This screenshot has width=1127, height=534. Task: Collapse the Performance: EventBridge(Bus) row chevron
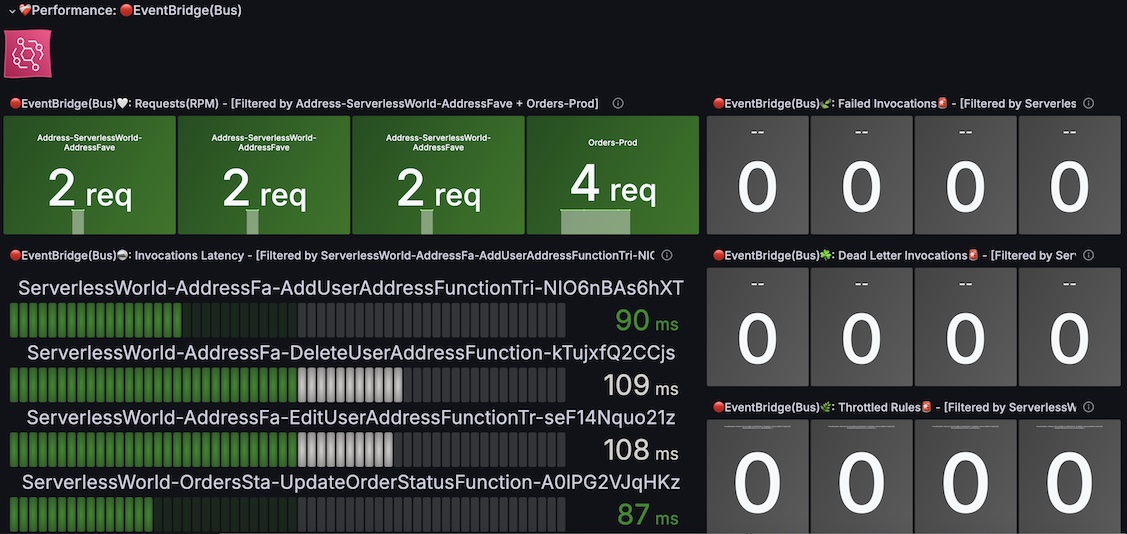pyautogui.click(x=12, y=11)
